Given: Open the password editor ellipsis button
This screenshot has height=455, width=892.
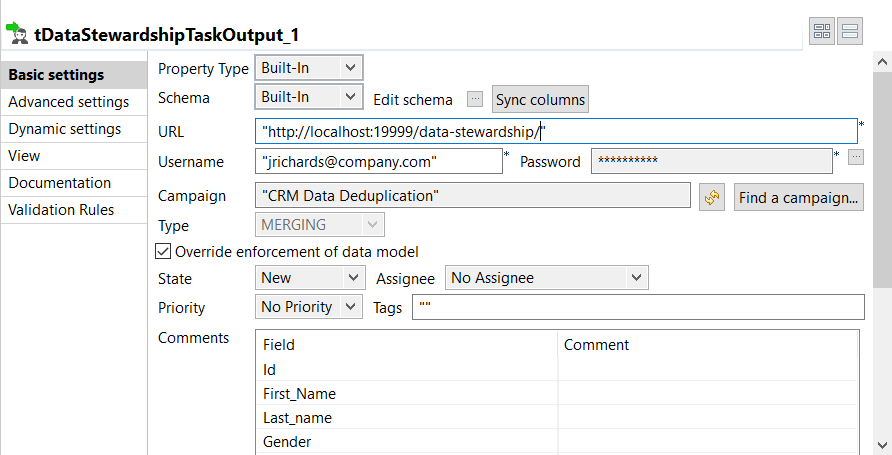Looking at the screenshot, I should (x=855, y=157).
